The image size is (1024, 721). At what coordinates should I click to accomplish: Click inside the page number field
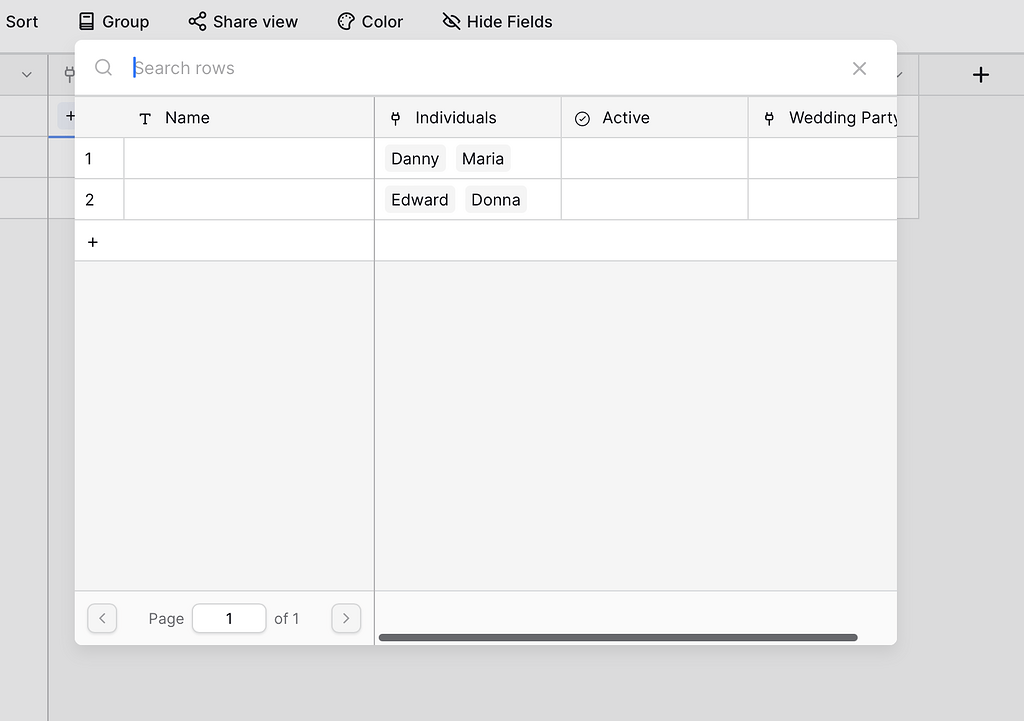tap(229, 618)
